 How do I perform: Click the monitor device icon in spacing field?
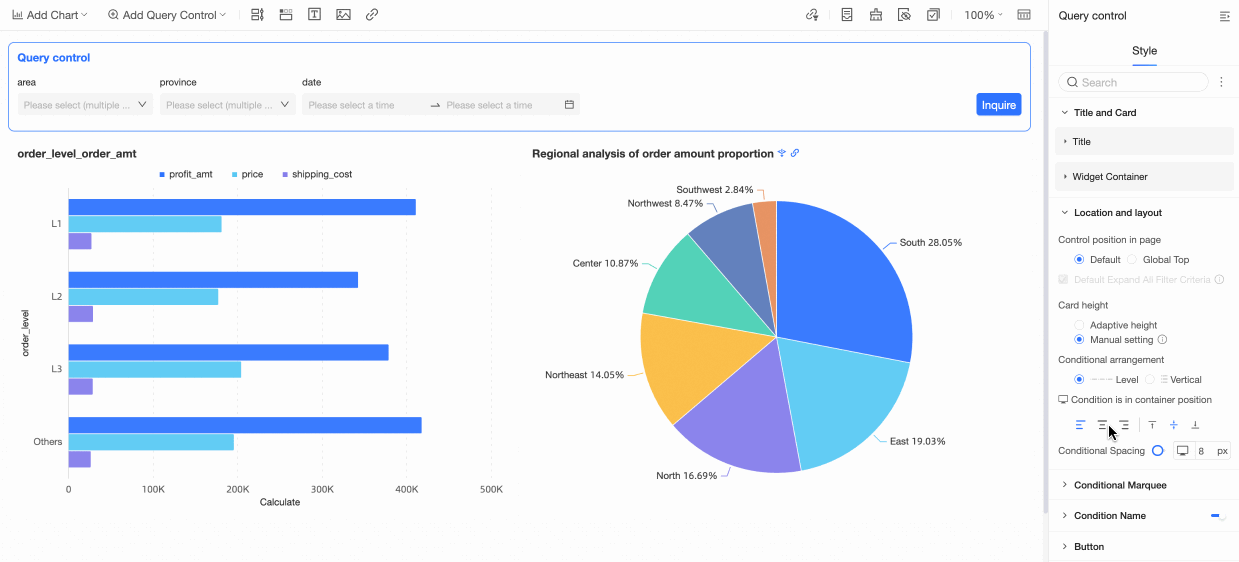tap(1183, 451)
